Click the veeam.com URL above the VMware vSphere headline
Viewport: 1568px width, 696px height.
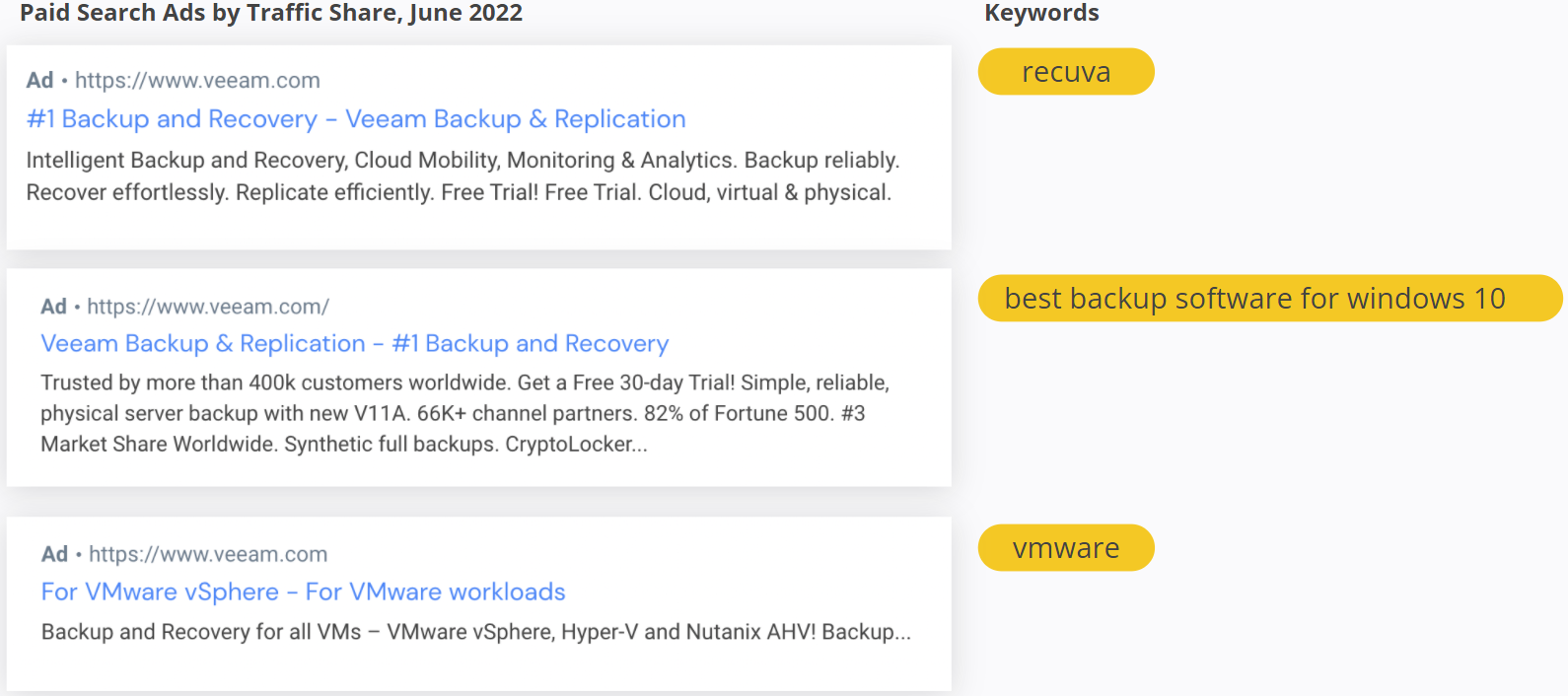click(208, 554)
